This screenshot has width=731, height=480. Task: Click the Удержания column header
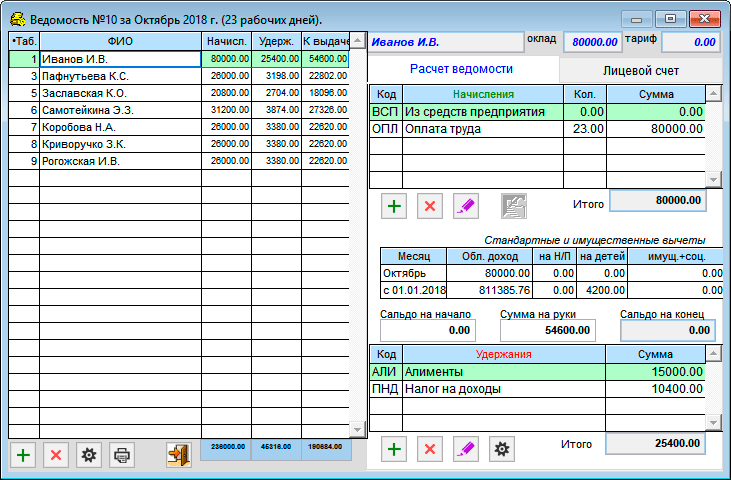click(504, 354)
